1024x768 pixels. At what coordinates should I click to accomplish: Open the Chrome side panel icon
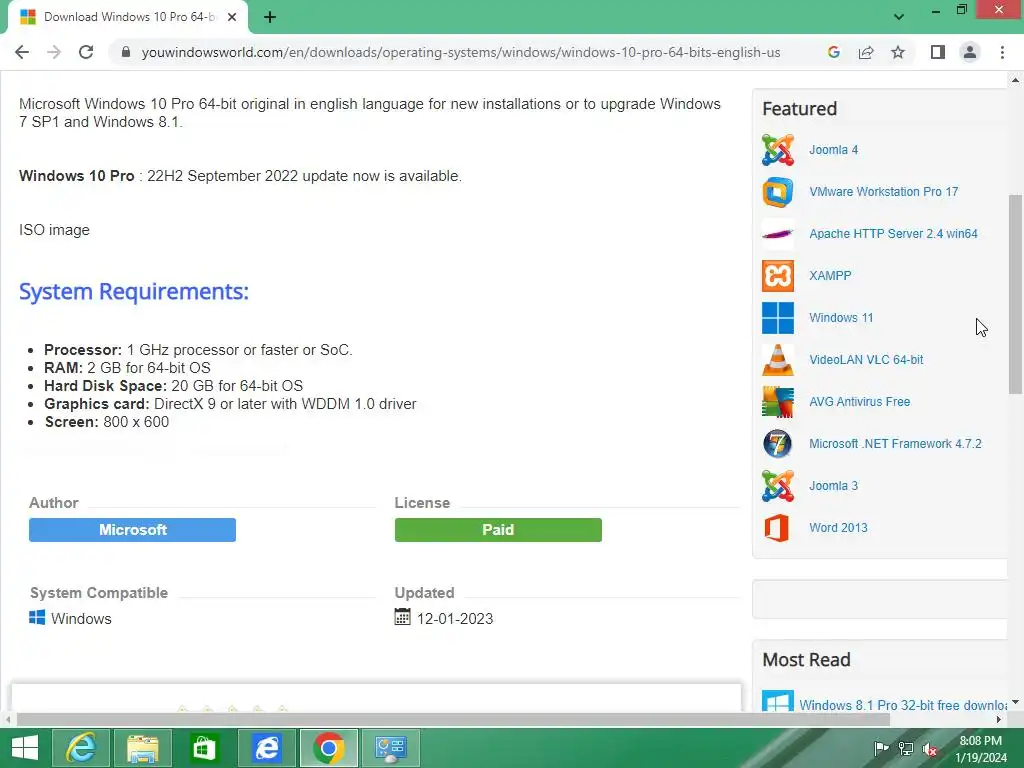[938, 52]
